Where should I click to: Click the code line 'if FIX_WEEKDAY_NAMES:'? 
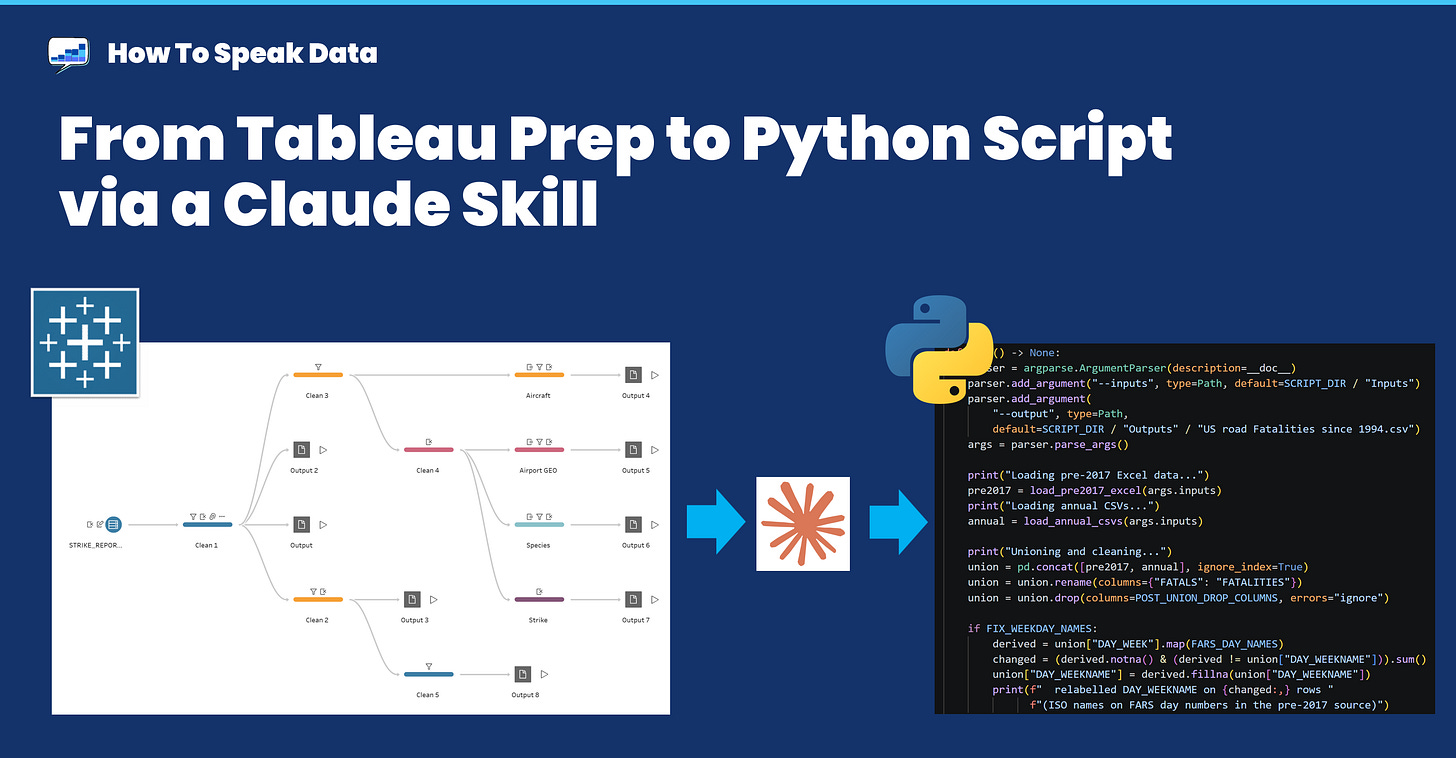pos(1033,628)
